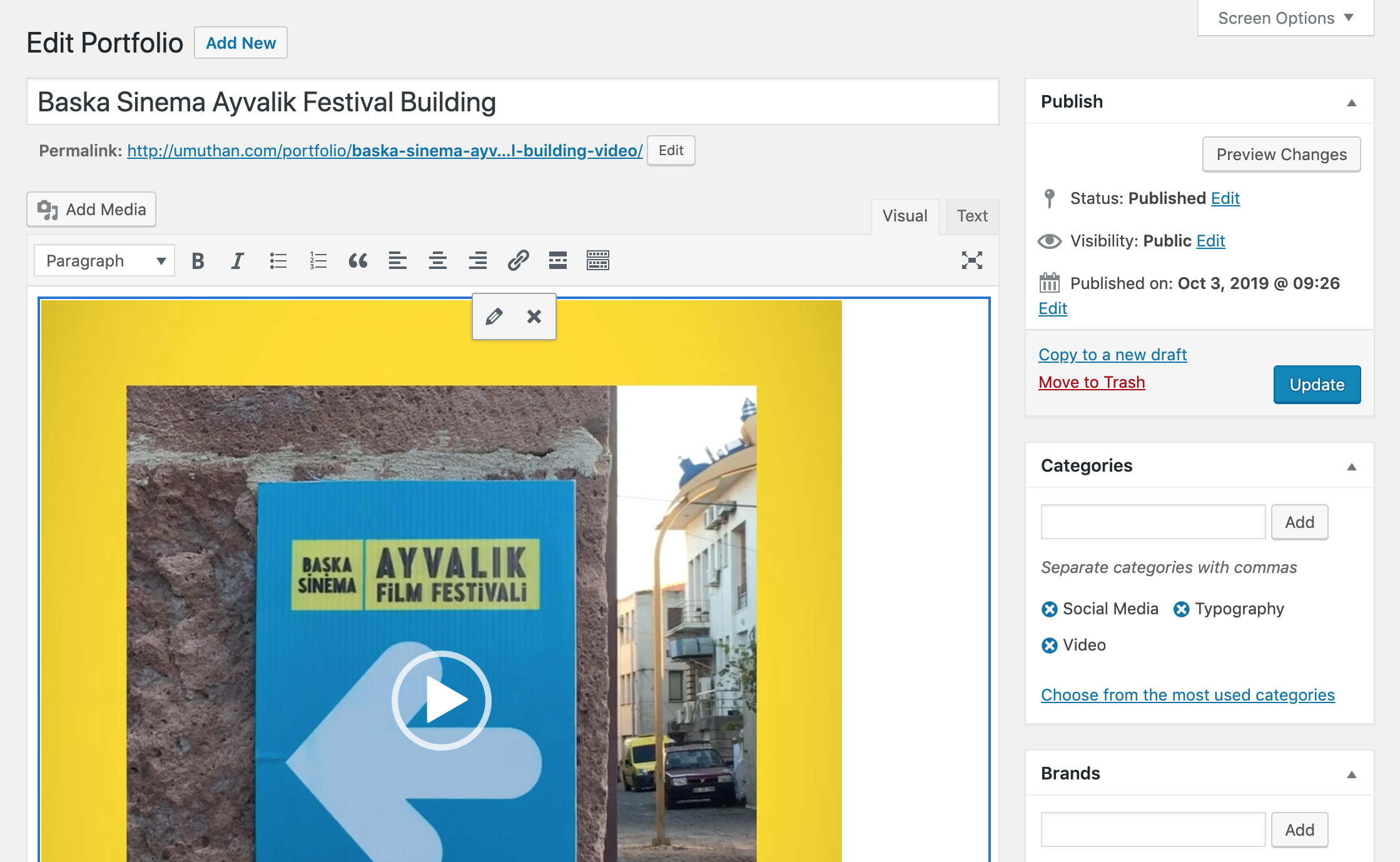
Task: Align text right
Action: click(478, 260)
